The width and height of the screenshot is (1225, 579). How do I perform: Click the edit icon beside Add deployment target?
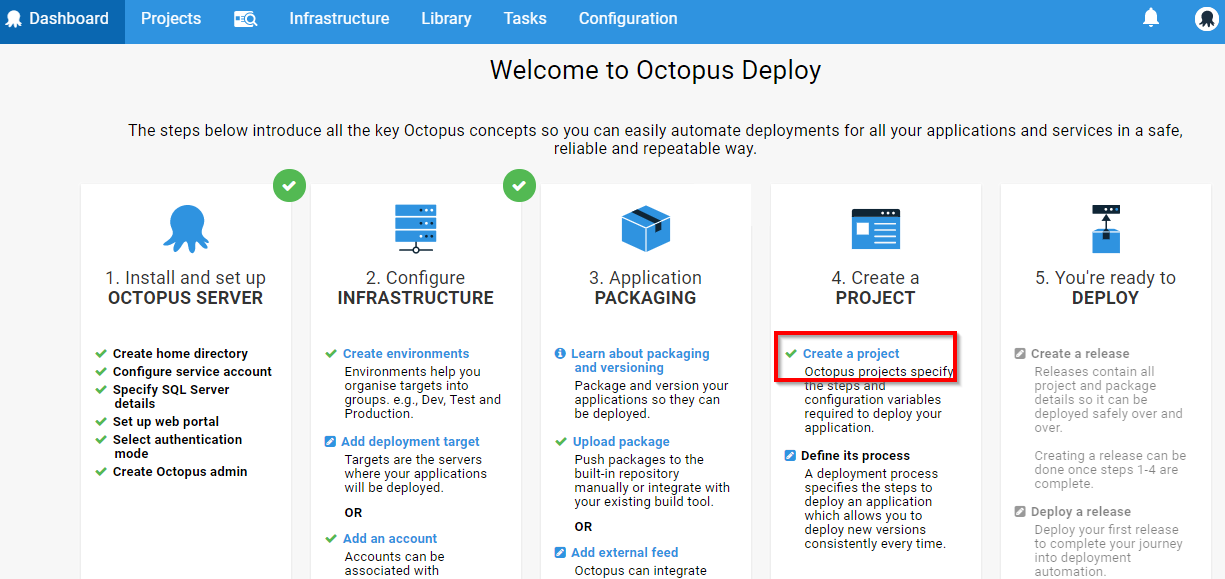click(331, 442)
